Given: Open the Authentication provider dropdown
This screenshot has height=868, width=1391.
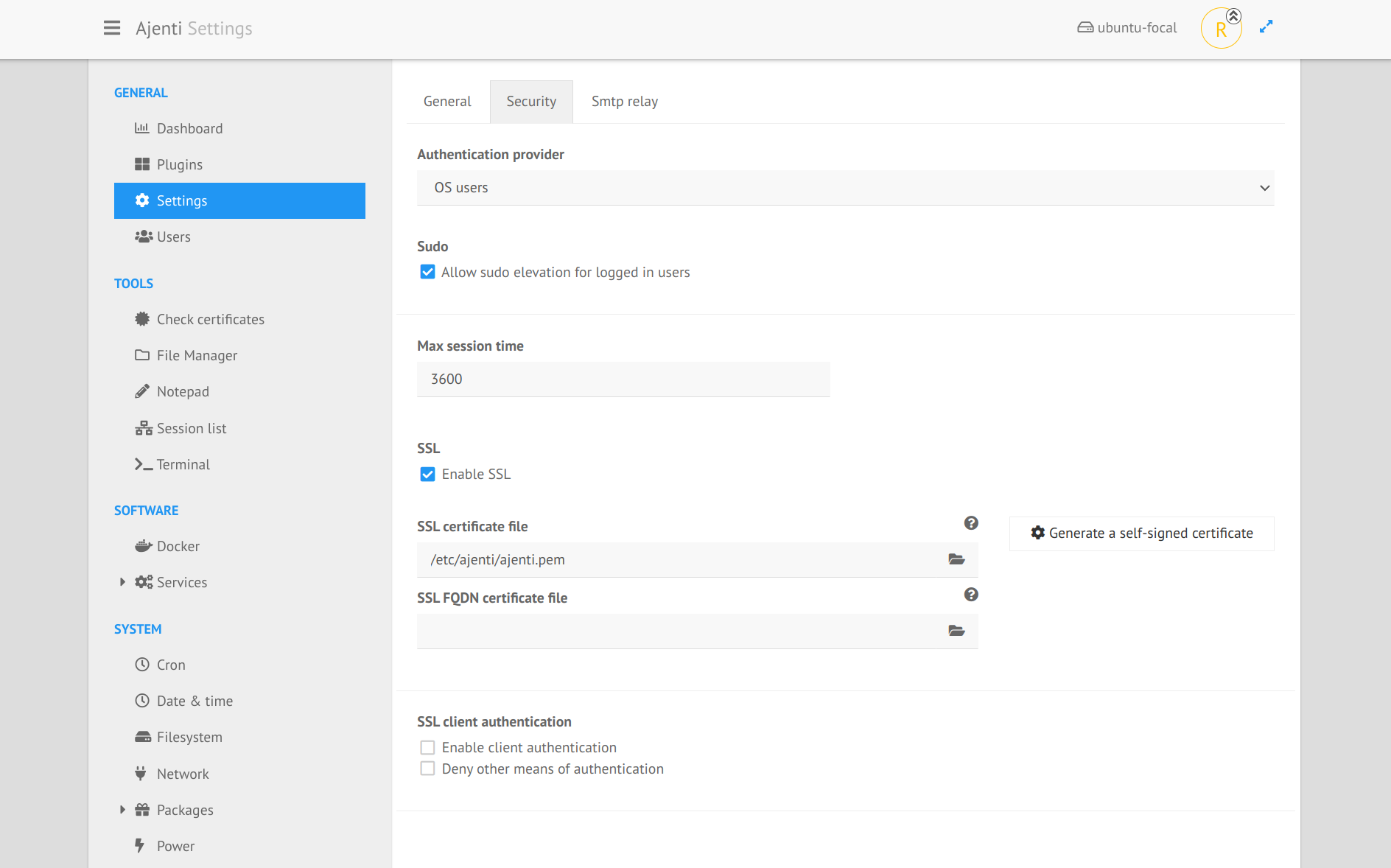Looking at the screenshot, I should pos(845,188).
